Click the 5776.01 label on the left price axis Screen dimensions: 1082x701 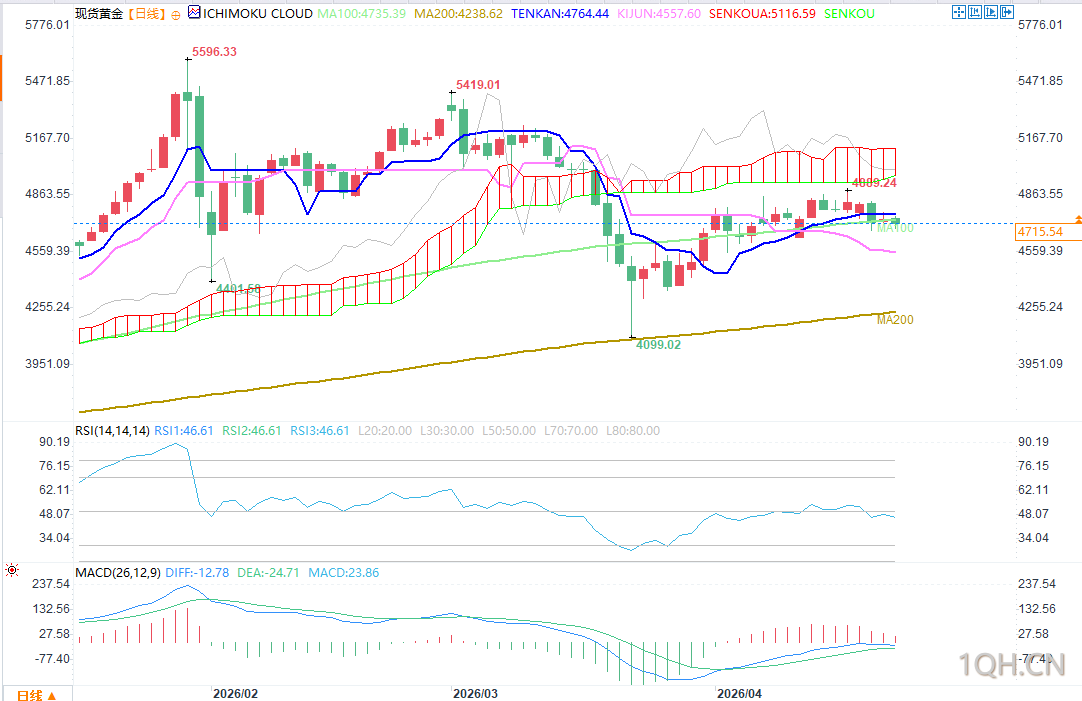tap(48, 25)
